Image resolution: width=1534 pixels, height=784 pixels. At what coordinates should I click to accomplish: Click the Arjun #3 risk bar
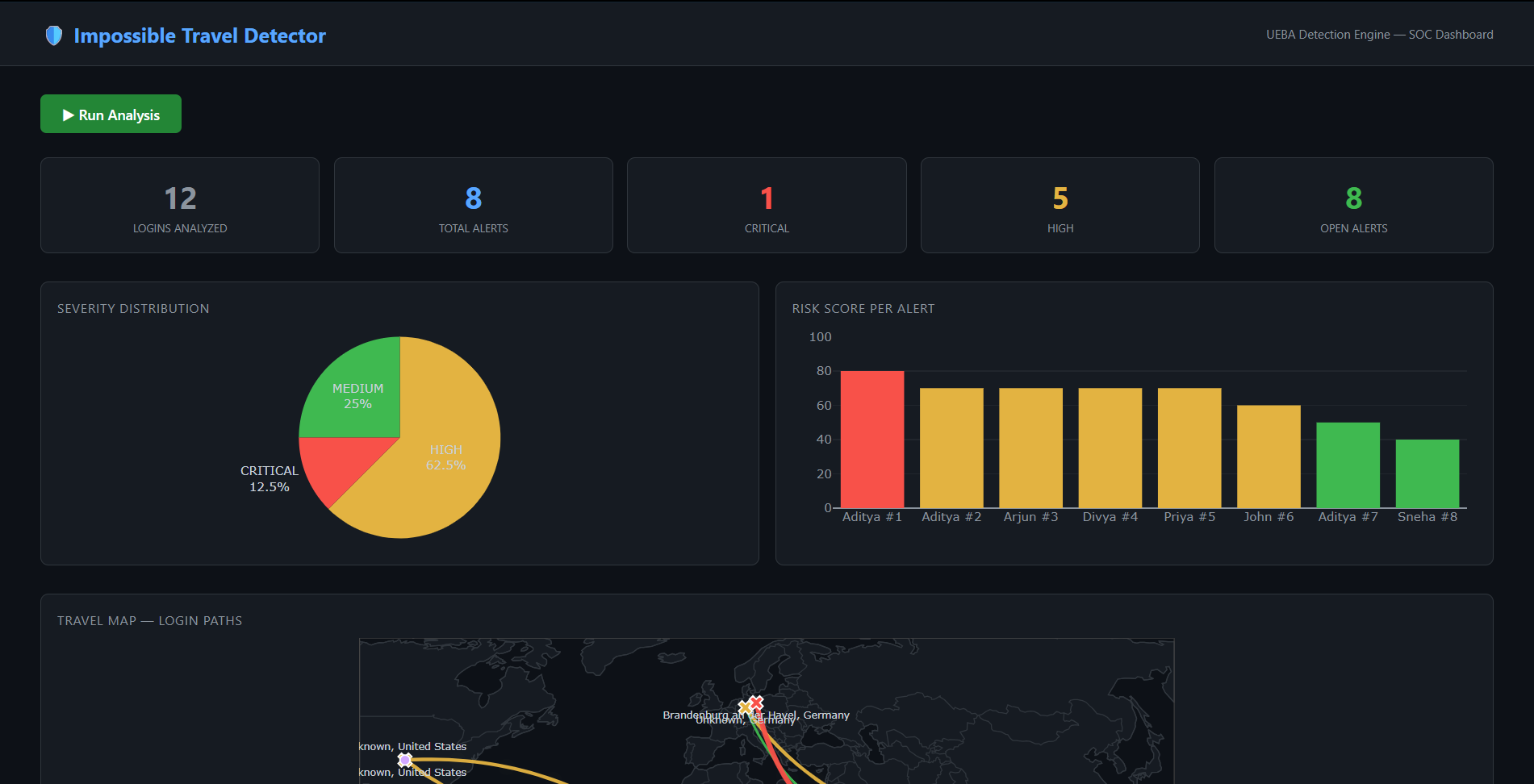point(1030,448)
